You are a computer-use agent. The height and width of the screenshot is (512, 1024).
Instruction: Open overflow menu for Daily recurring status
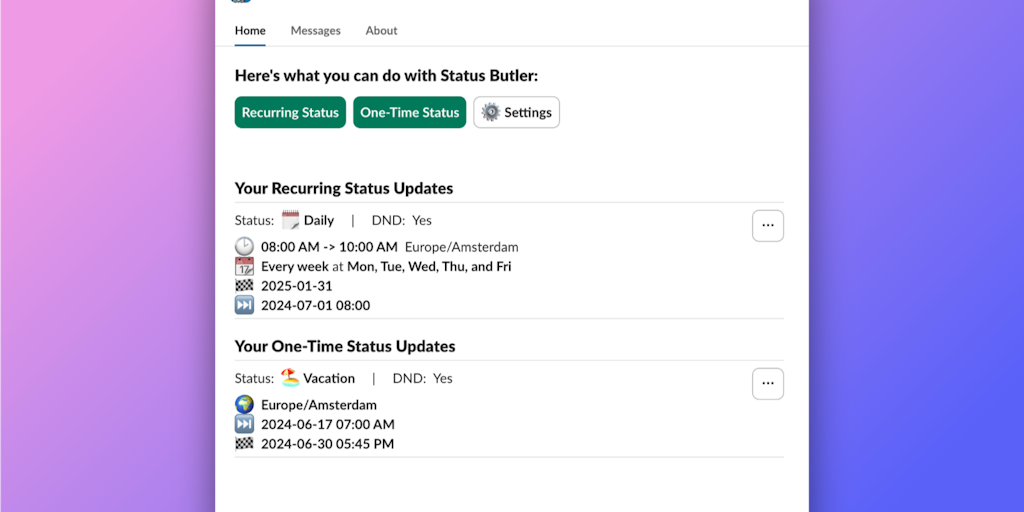tap(767, 226)
